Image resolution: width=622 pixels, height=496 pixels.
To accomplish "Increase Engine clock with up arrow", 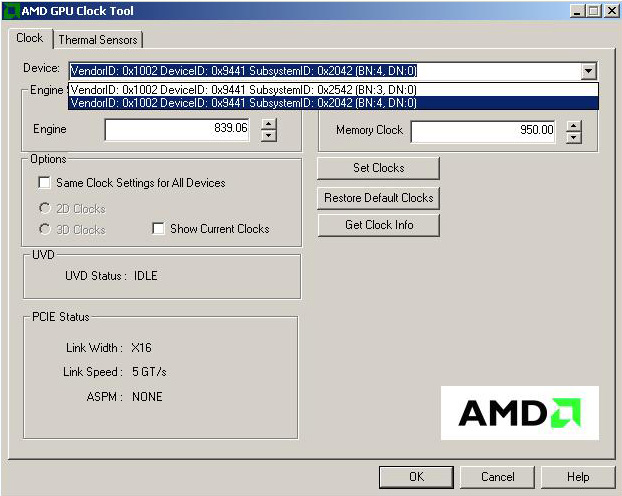I will pyautogui.click(x=268, y=124).
